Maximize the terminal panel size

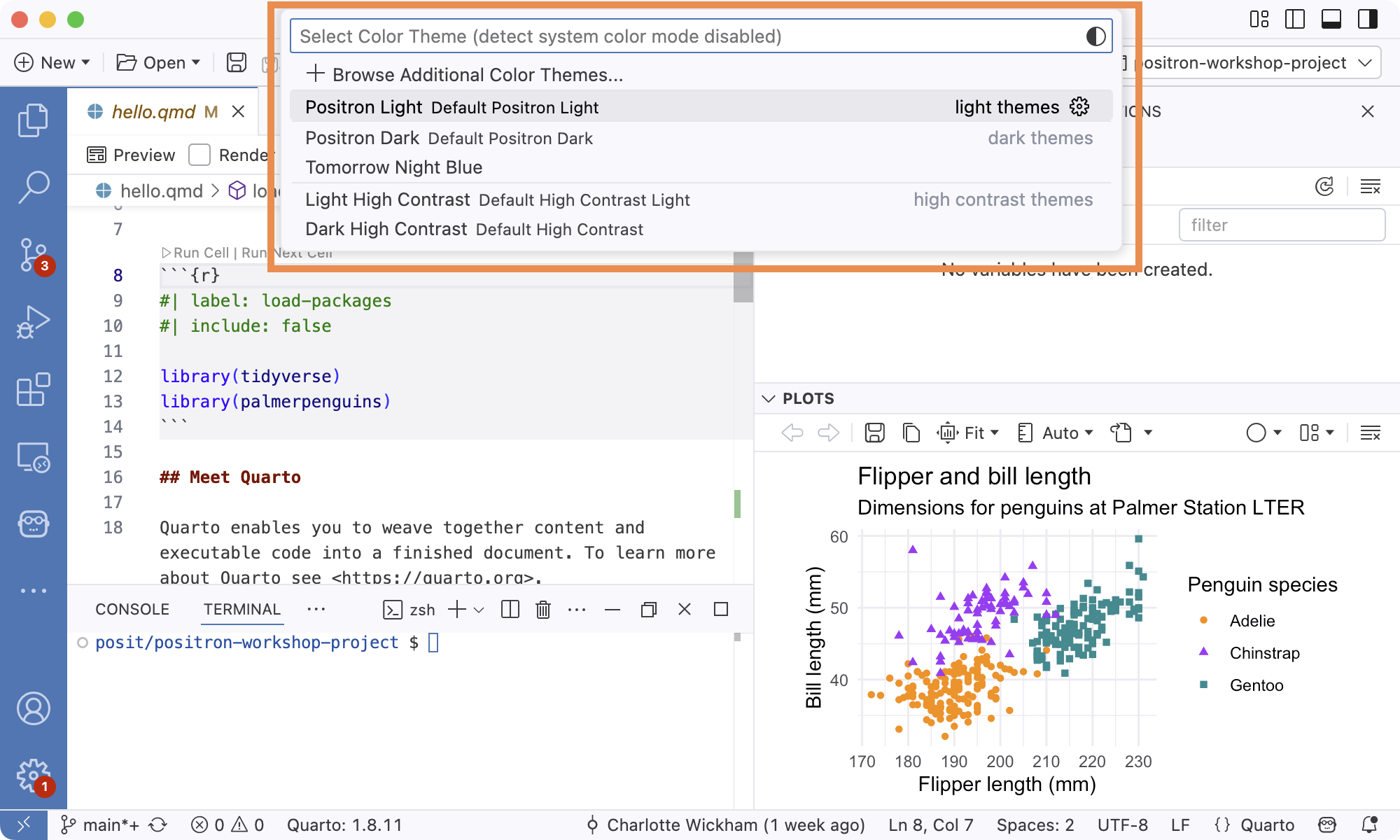pos(721,609)
